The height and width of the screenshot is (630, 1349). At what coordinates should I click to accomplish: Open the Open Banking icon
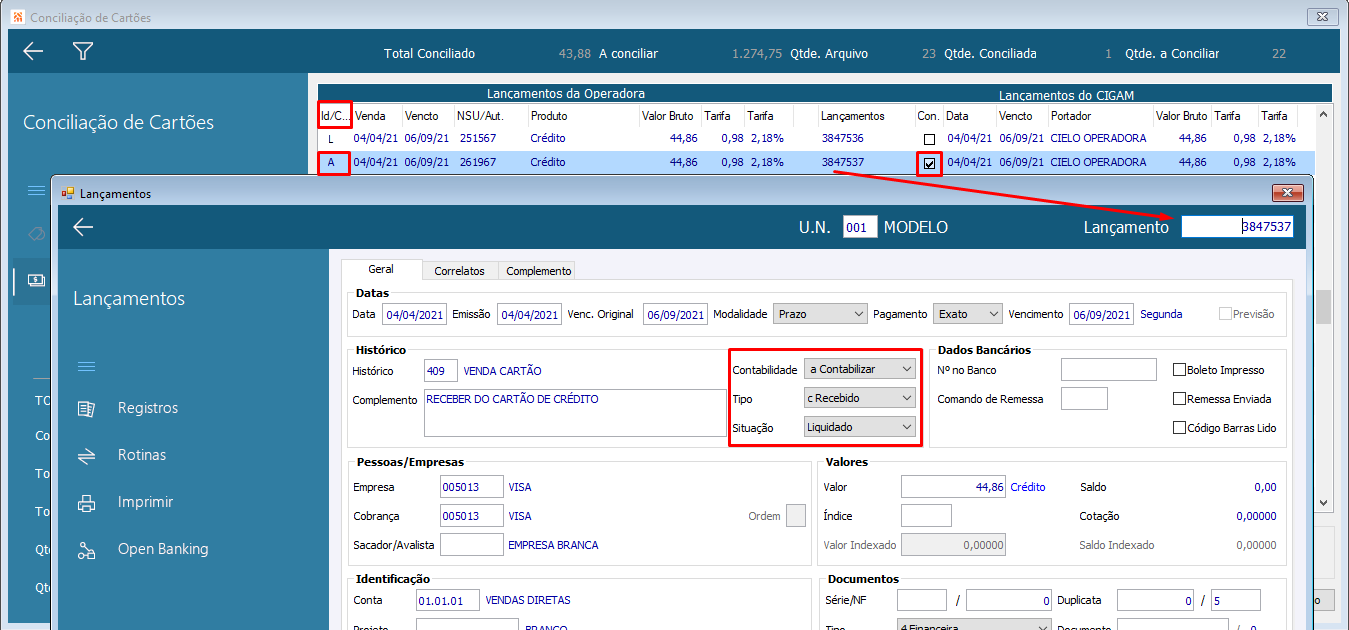pos(87,549)
